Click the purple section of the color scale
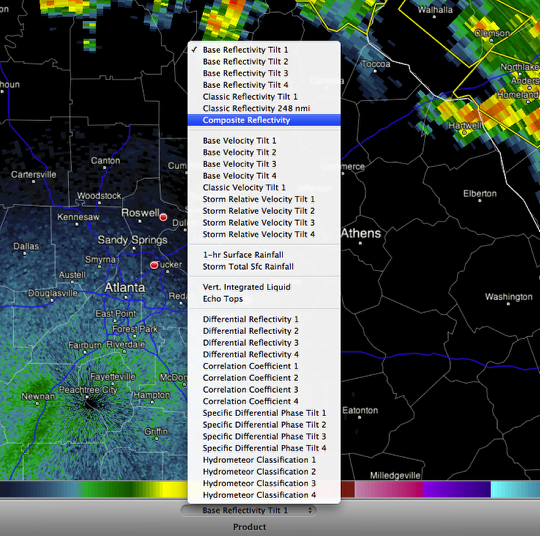Image resolution: width=540 pixels, height=536 pixels. (457, 489)
